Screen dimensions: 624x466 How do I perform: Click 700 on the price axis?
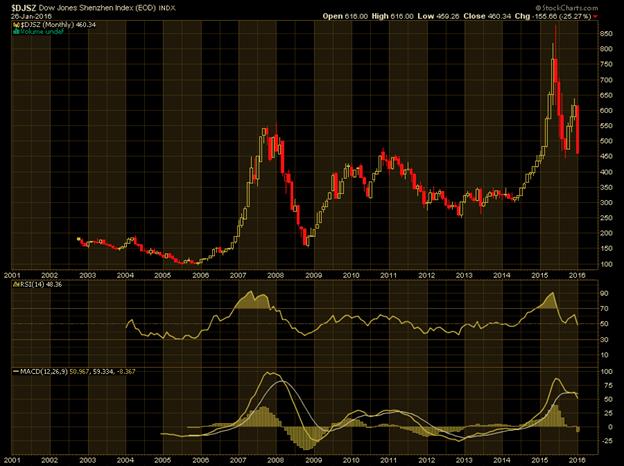607,80
